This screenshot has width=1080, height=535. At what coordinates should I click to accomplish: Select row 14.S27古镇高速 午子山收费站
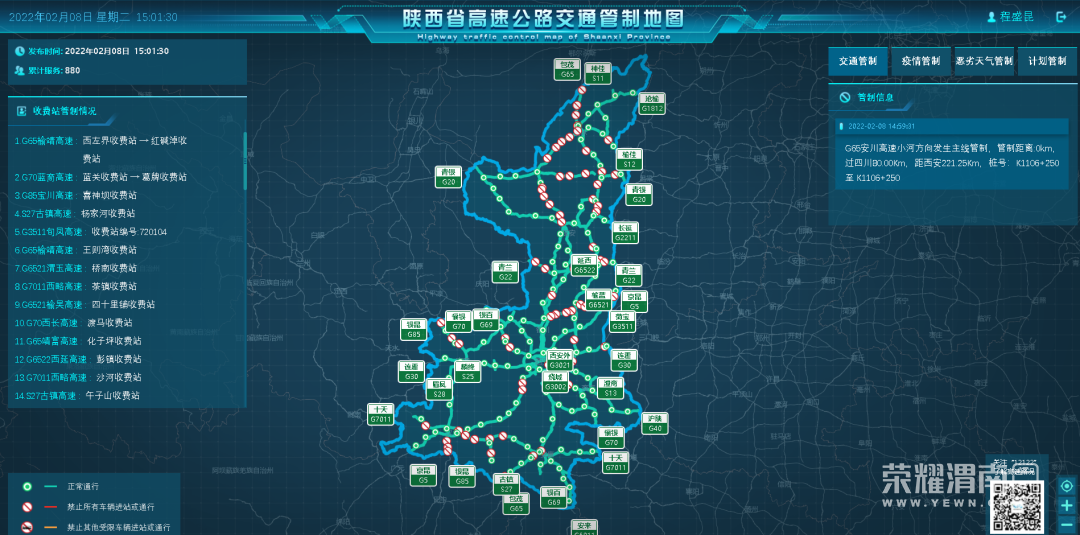click(77, 395)
